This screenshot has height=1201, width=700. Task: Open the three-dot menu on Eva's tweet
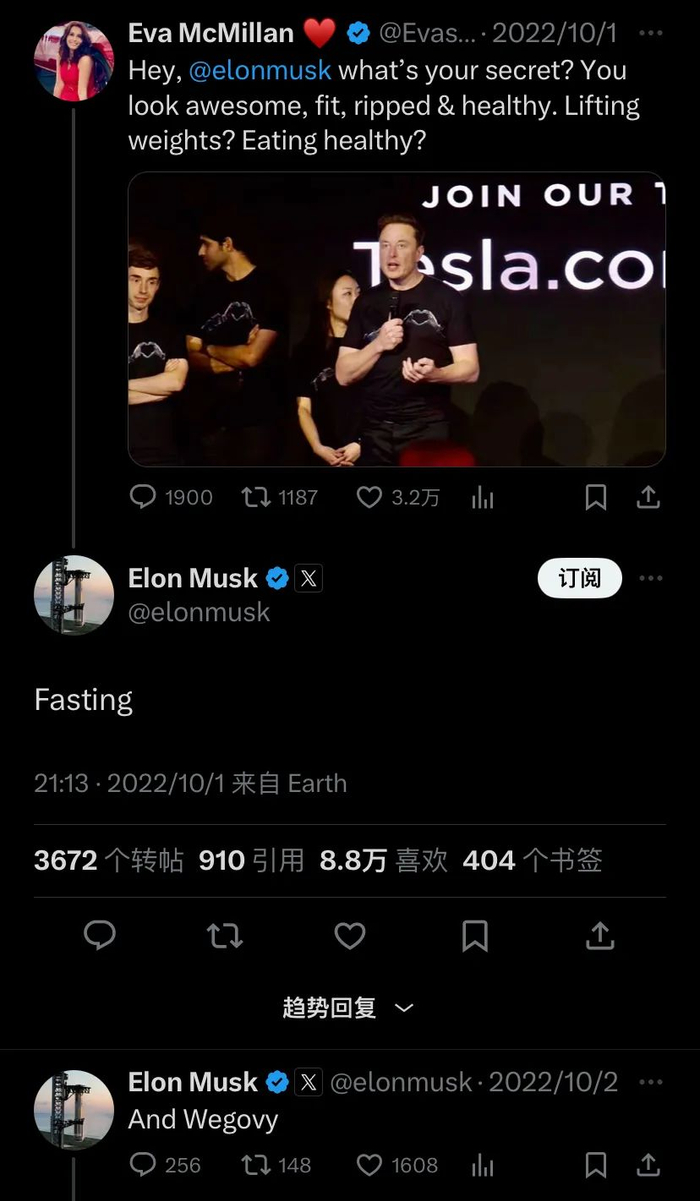pyautogui.click(x=650, y=33)
